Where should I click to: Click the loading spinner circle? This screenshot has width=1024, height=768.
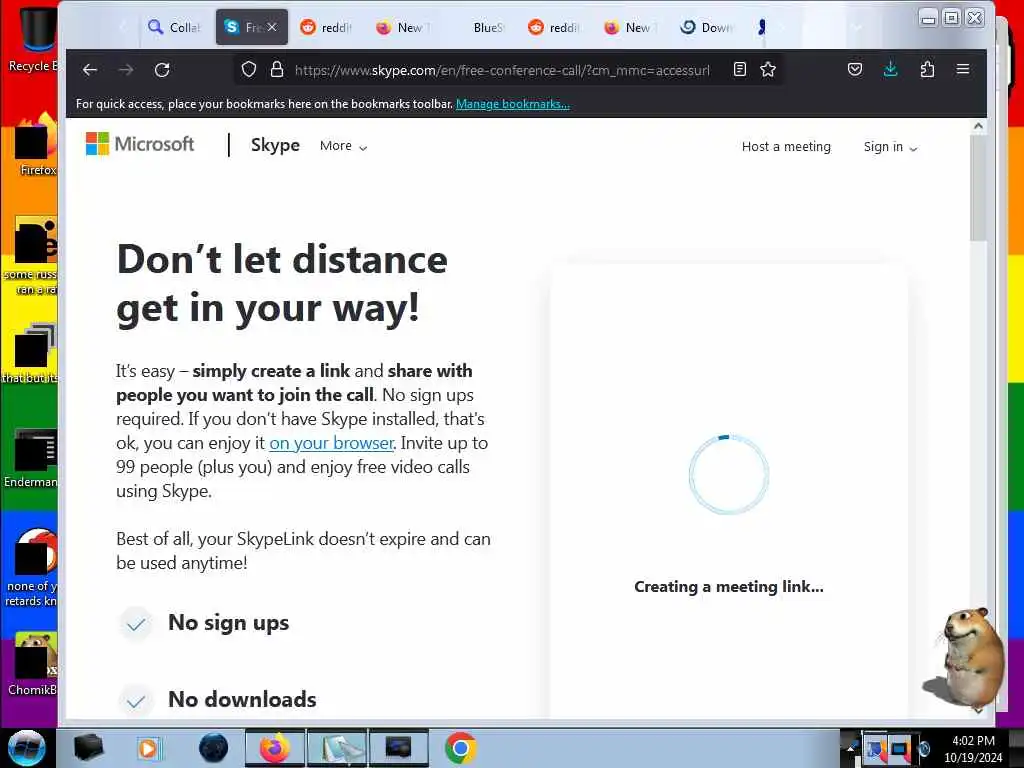point(729,474)
